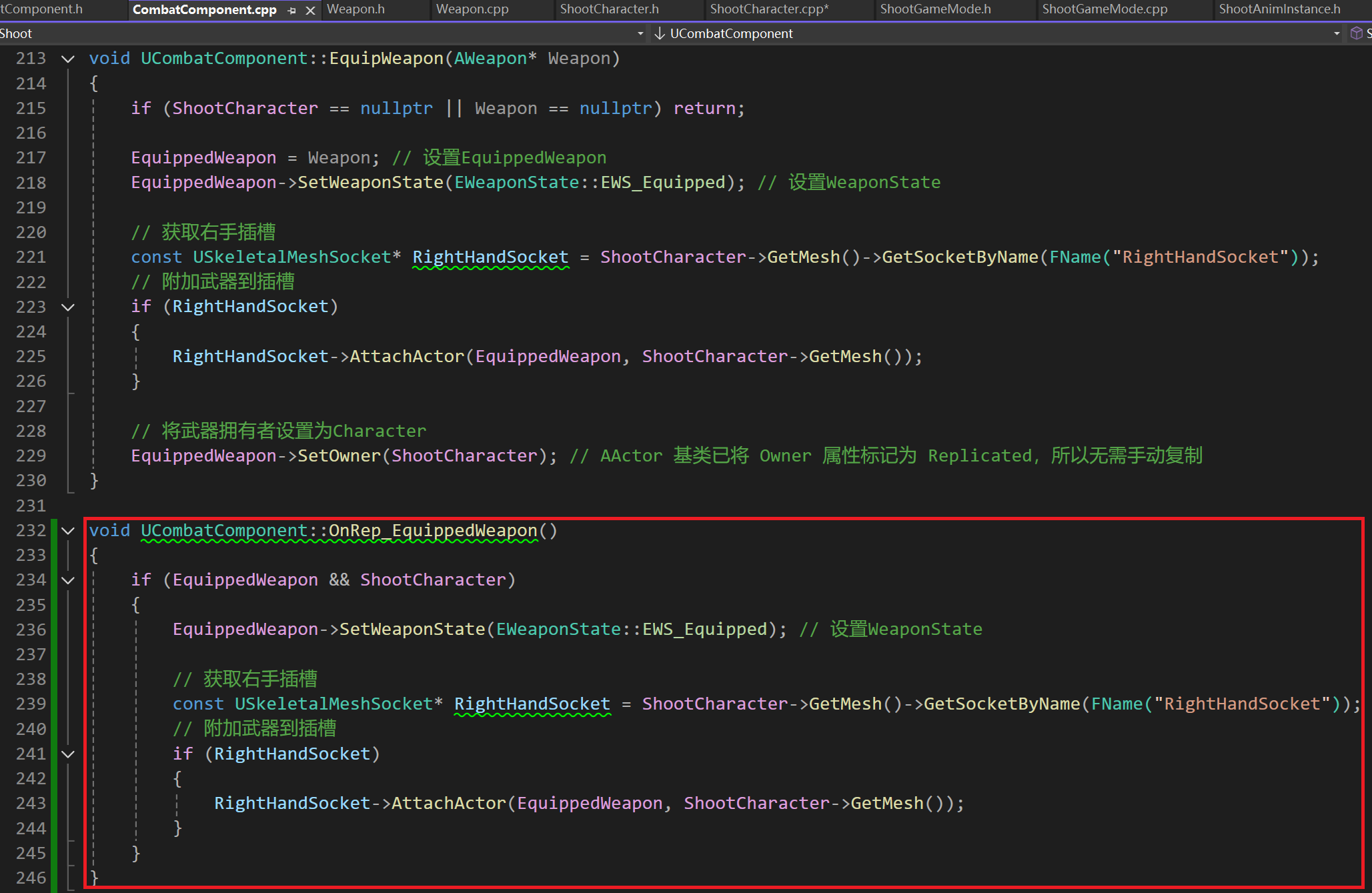
Task: Switch to the ShootAnimInstance.h tab
Action: click(x=1279, y=9)
